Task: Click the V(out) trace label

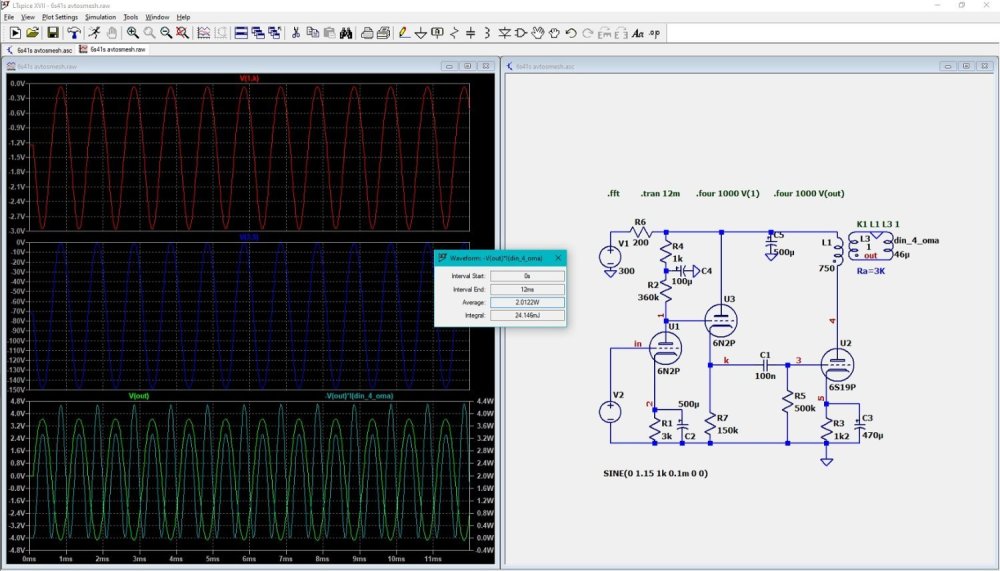Action: pos(139,396)
